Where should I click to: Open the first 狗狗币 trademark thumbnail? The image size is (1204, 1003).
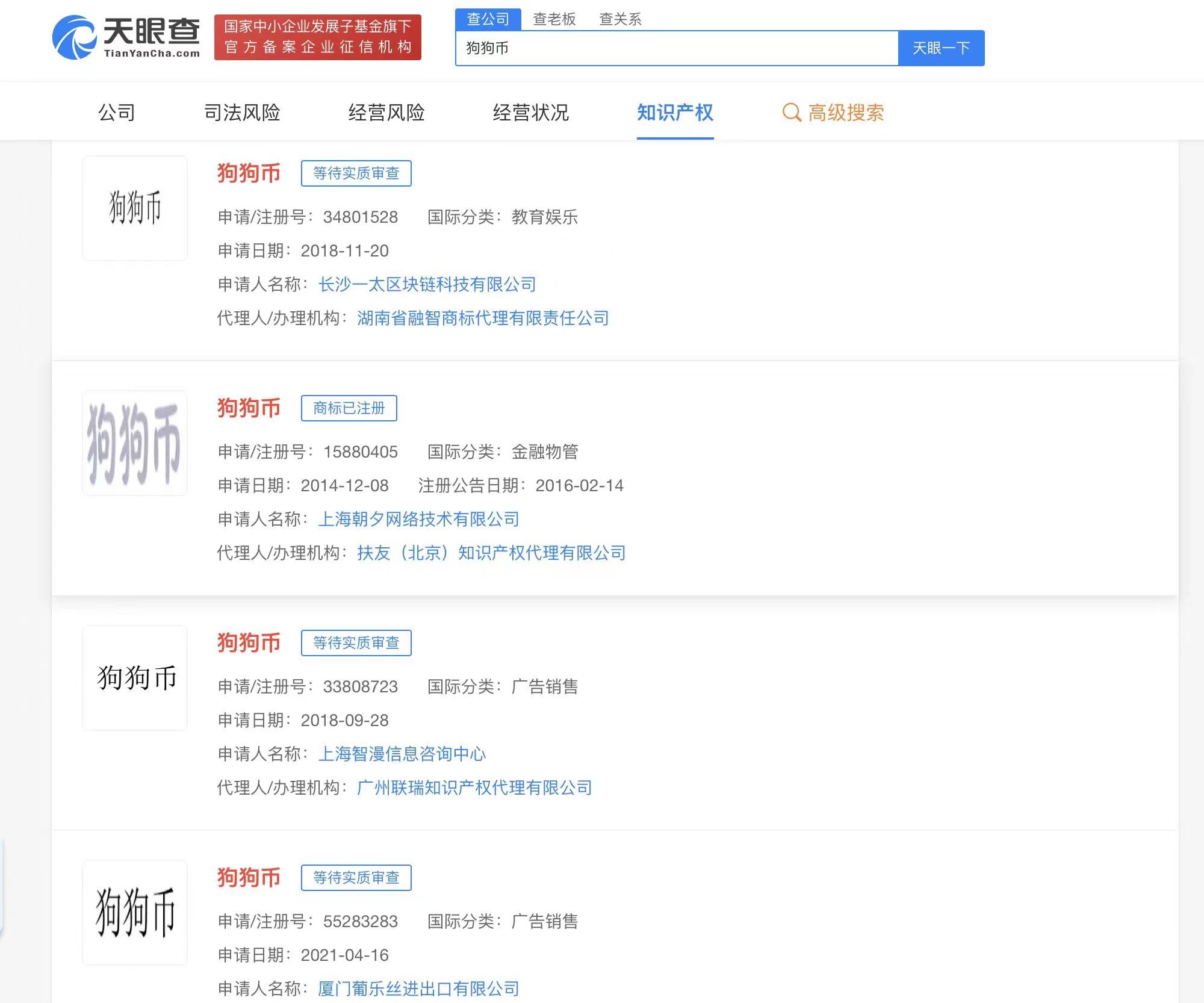[135, 208]
